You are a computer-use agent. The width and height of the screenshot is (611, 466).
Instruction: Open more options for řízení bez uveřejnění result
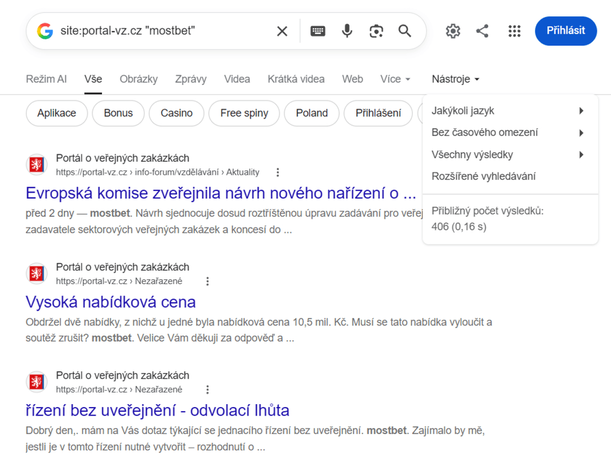(208, 390)
